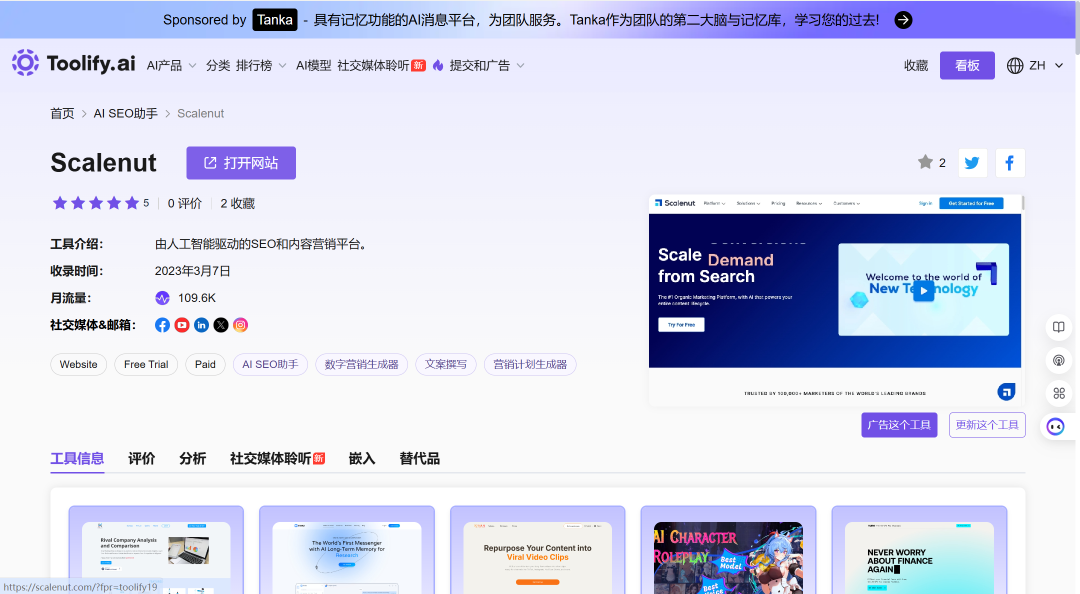Click the 更新这个工具 button
The height and width of the screenshot is (594, 1080).
pyautogui.click(x=987, y=425)
